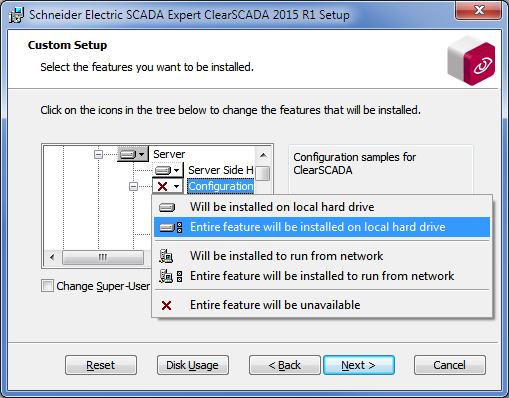Image resolution: width=509 pixels, height=398 pixels.
Task: Open Disk Usage information
Action: coord(193,365)
